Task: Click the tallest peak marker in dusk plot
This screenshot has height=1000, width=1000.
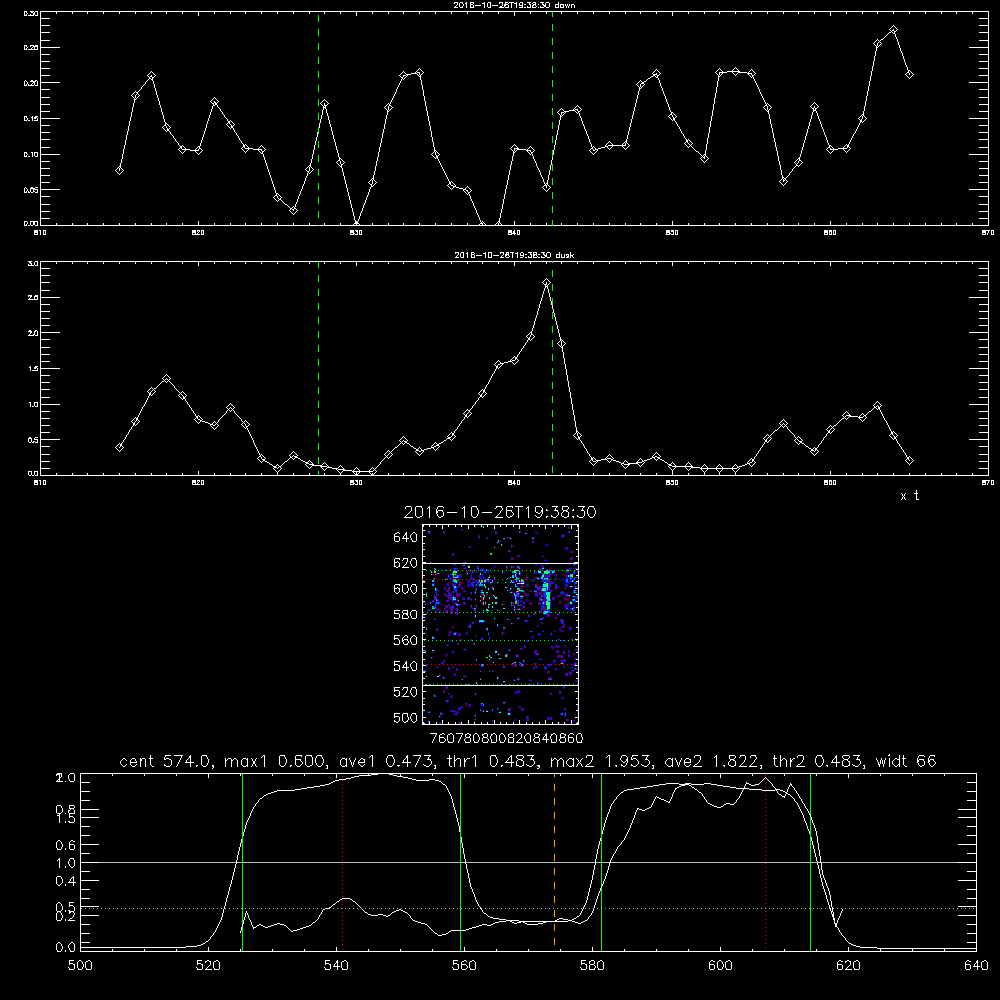Action: point(546,283)
